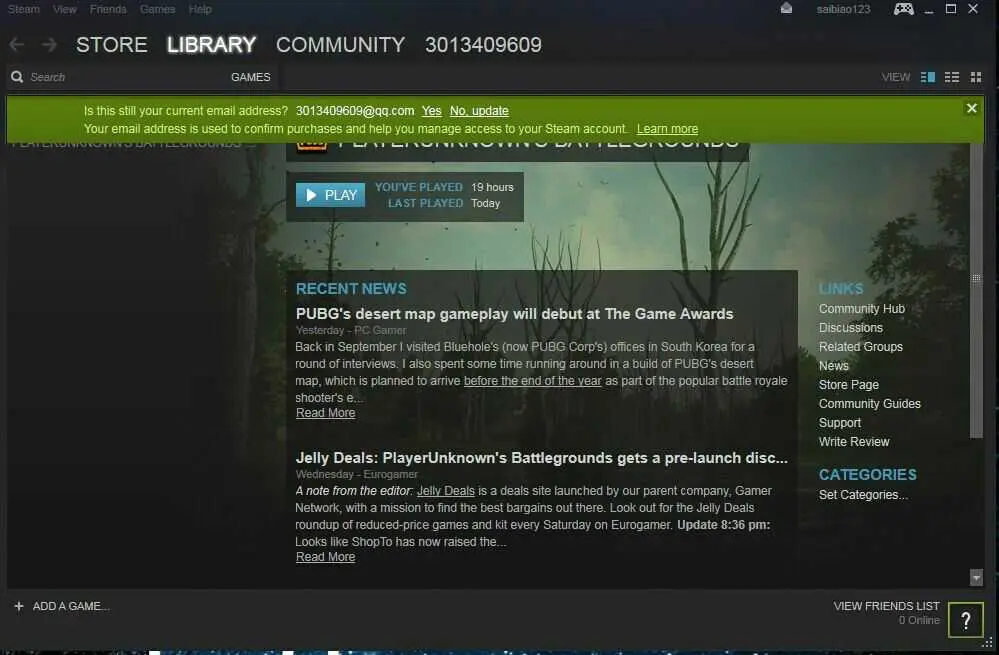
Task: Open Big Picture mode controller icon
Action: click(x=903, y=9)
